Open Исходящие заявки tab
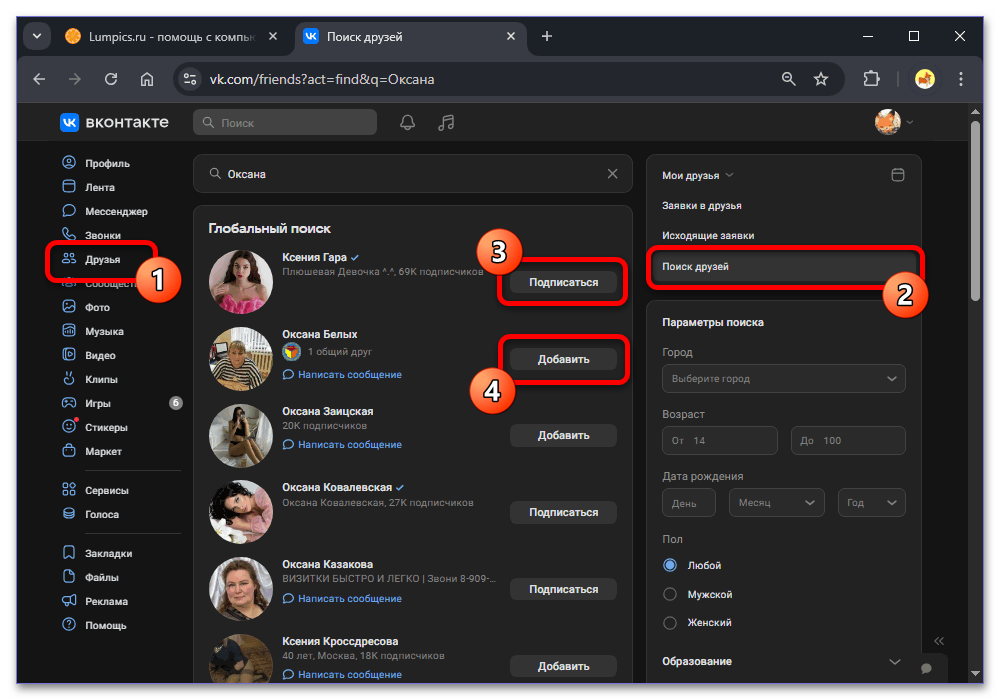This screenshot has height=700, width=1000. [x=708, y=236]
